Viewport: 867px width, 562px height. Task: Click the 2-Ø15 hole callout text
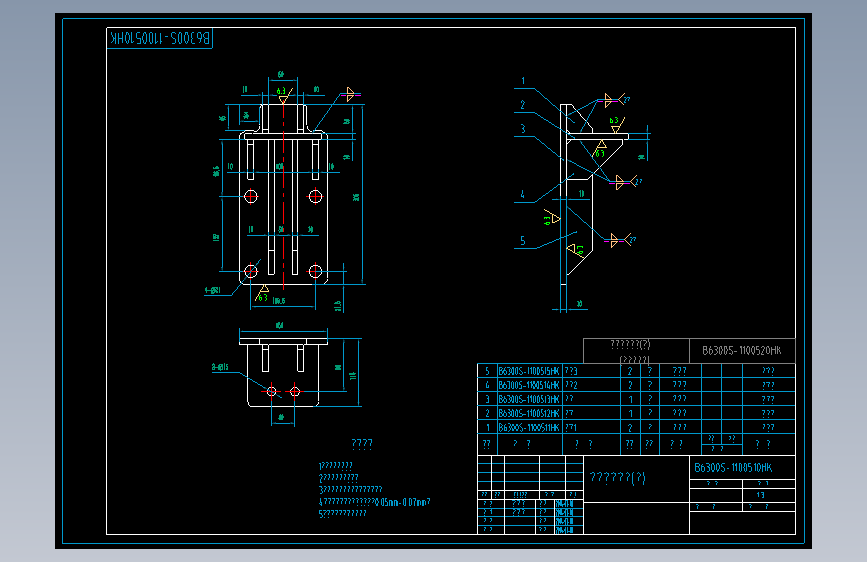click(220, 367)
